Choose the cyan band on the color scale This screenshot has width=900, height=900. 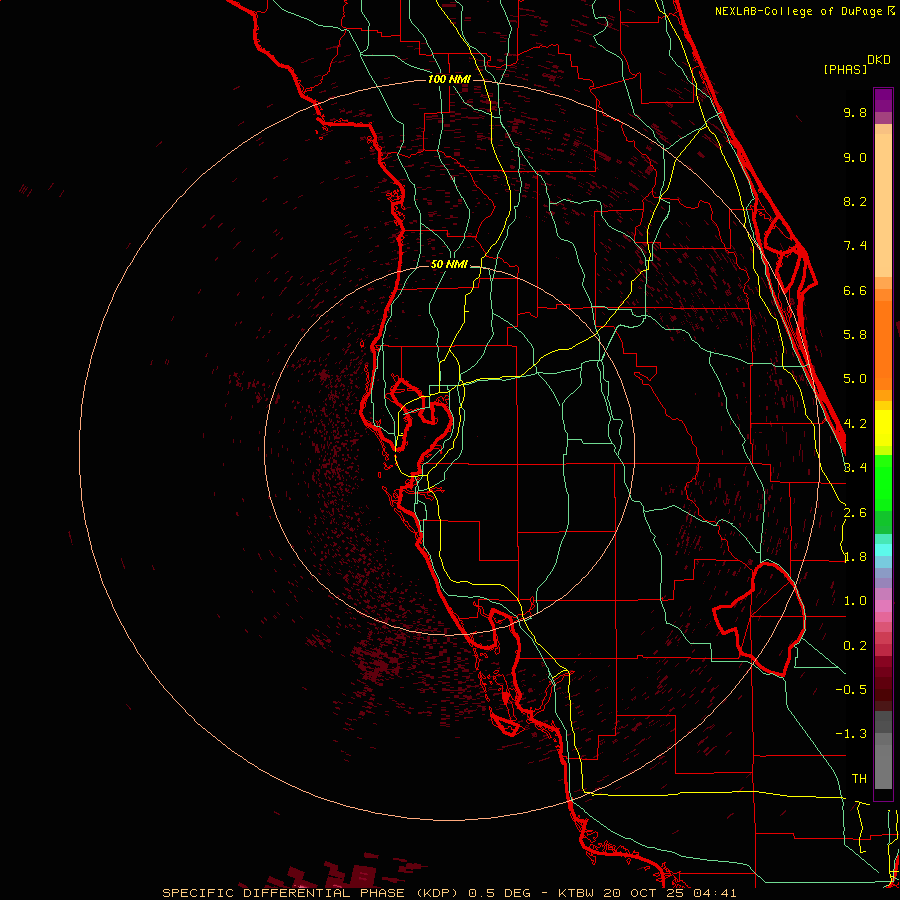pos(883,549)
